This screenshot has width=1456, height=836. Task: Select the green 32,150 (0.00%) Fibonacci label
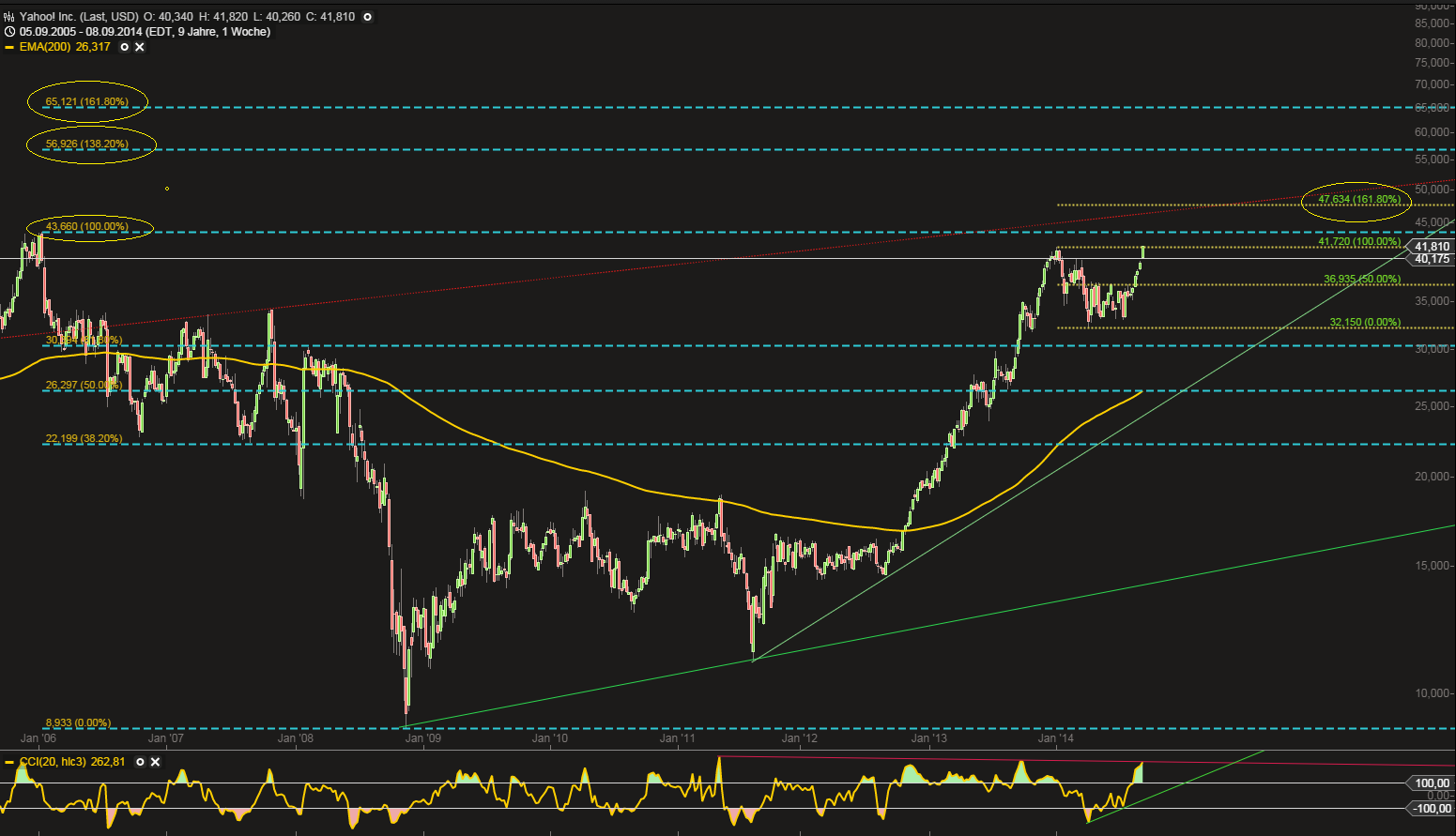(1365, 322)
